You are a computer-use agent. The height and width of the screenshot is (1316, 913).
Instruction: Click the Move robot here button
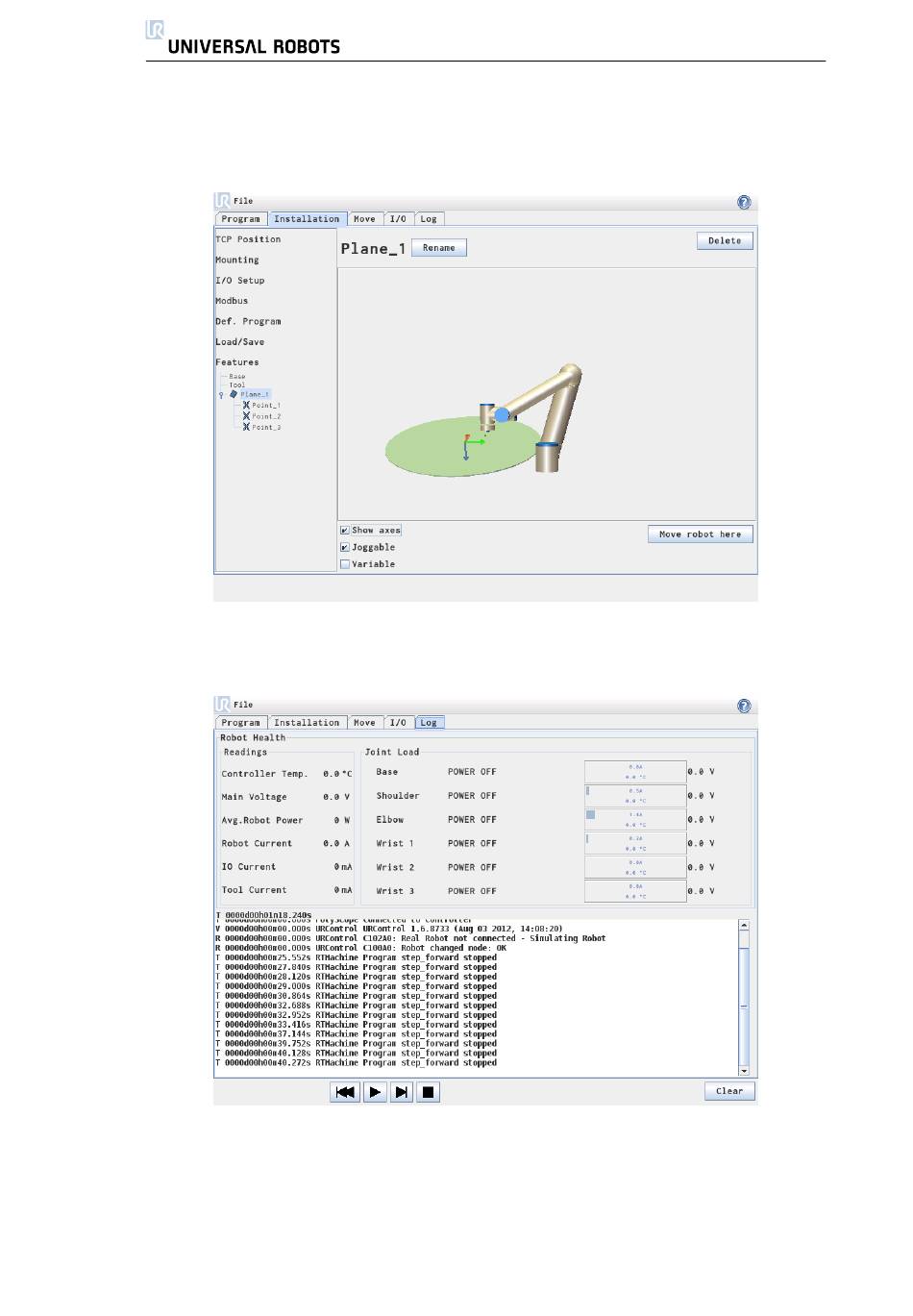[700, 534]
